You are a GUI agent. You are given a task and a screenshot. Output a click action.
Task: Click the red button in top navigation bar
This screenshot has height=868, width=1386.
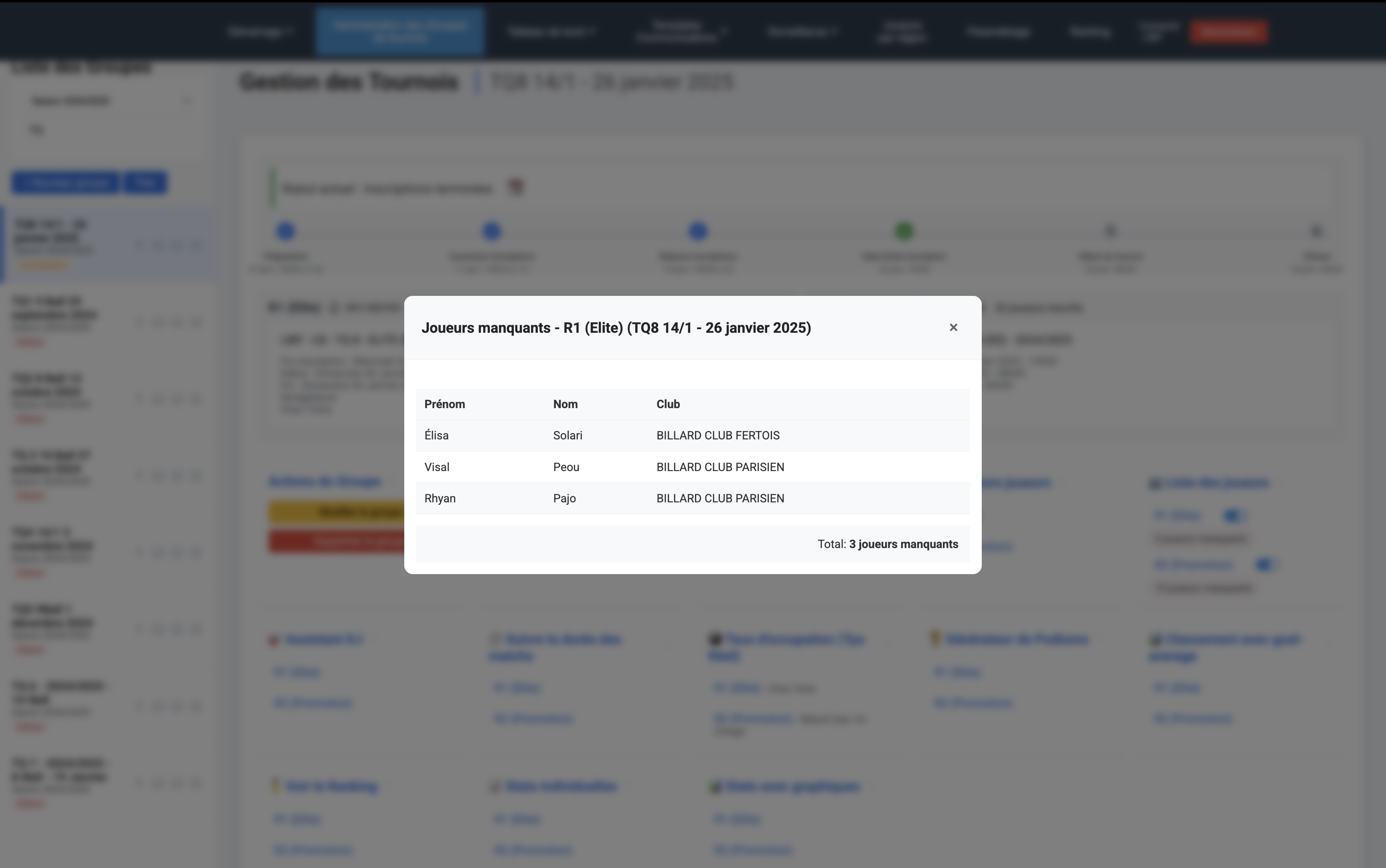pyautogui.click(x=1228, y=32)
